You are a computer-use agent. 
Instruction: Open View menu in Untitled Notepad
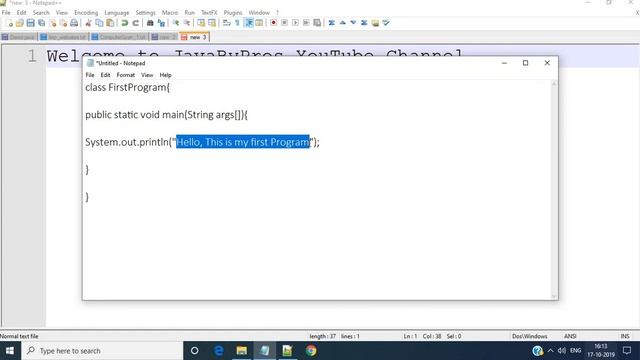147,75
